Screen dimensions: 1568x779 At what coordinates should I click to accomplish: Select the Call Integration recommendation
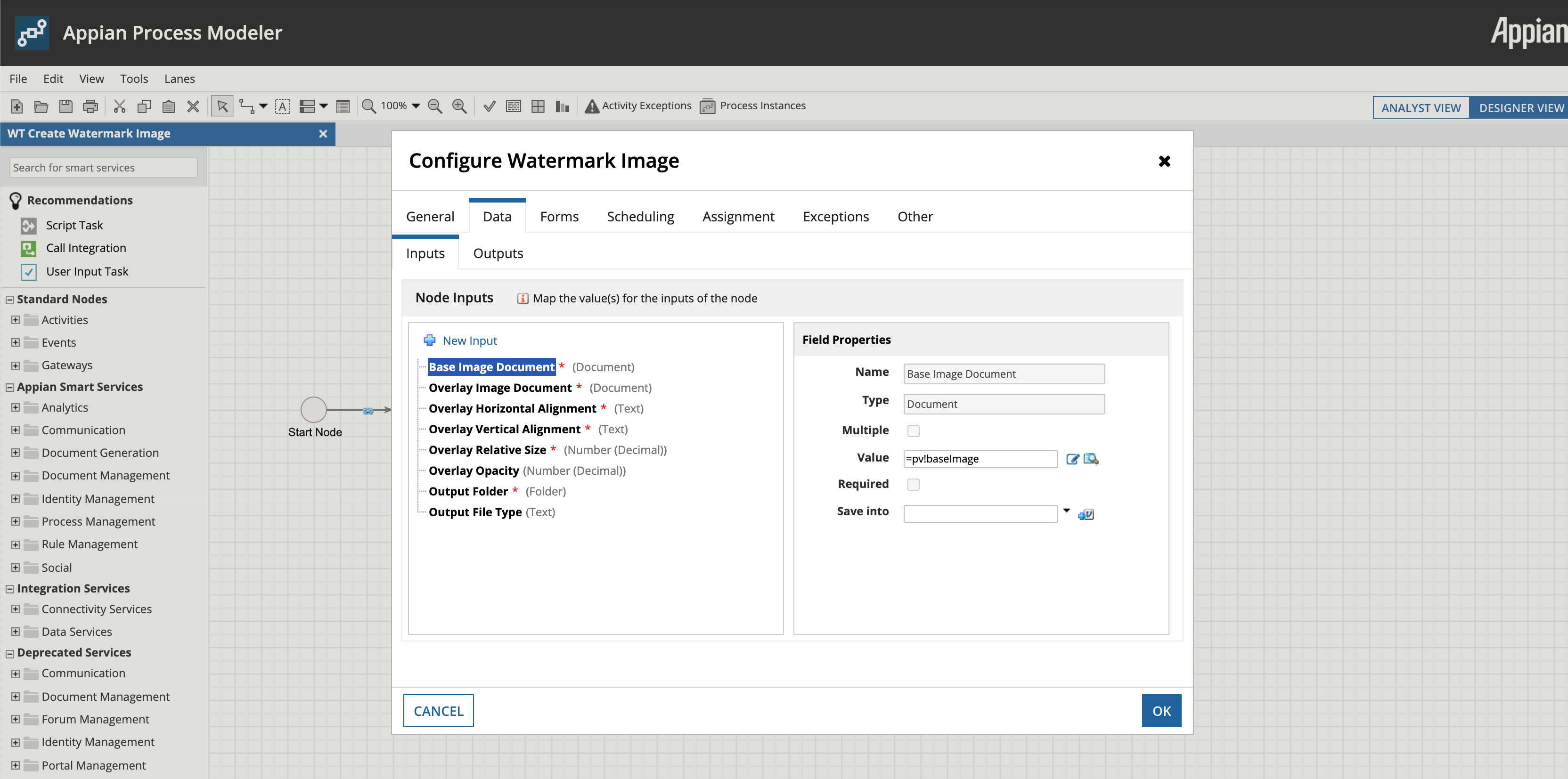tap(86, 248)
